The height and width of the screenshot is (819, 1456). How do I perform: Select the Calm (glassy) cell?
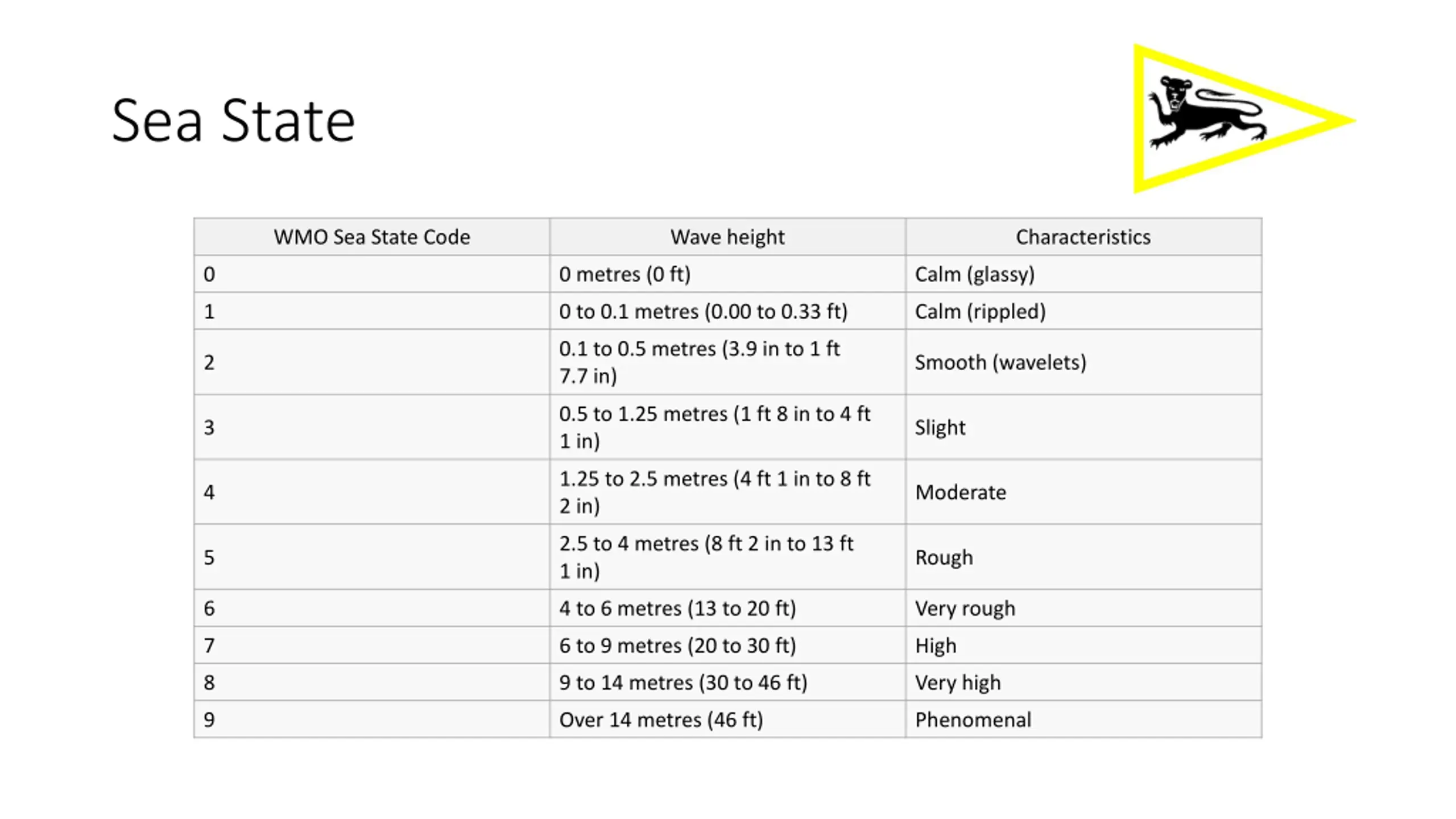tap(1083, 274)
